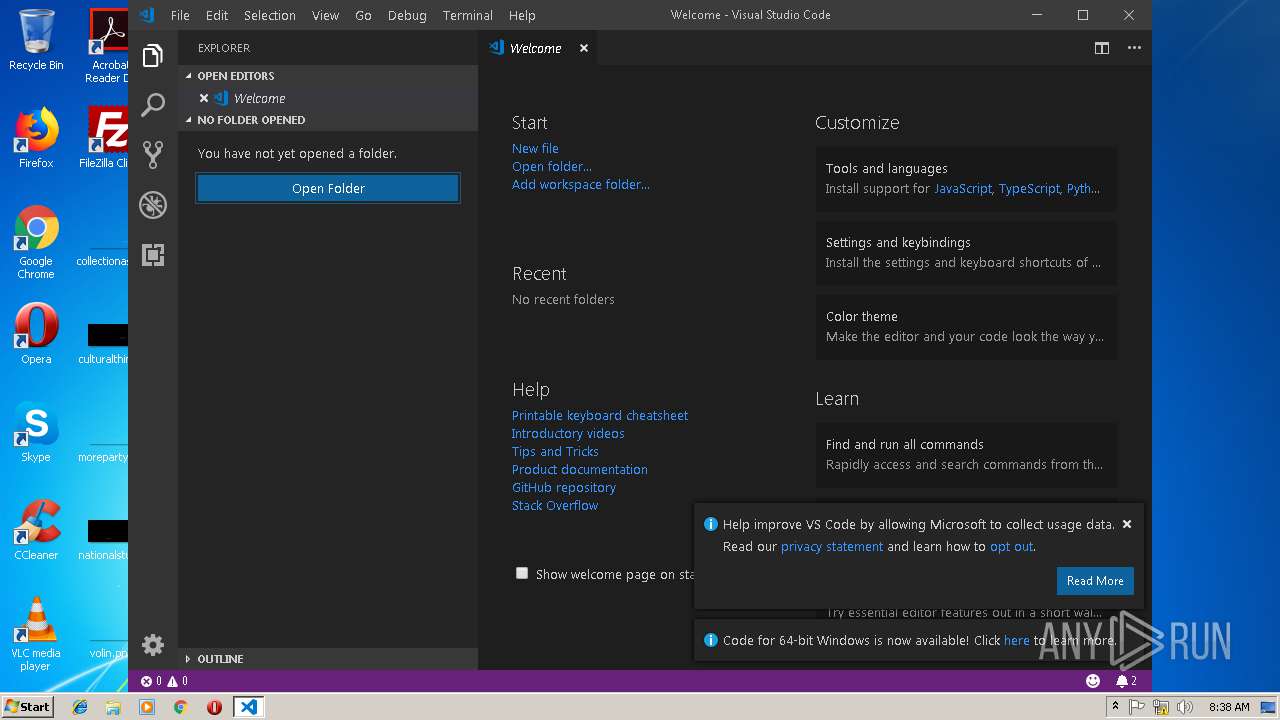Open the Manage gear menu
Screen dimensions: 1280x720
153,645
